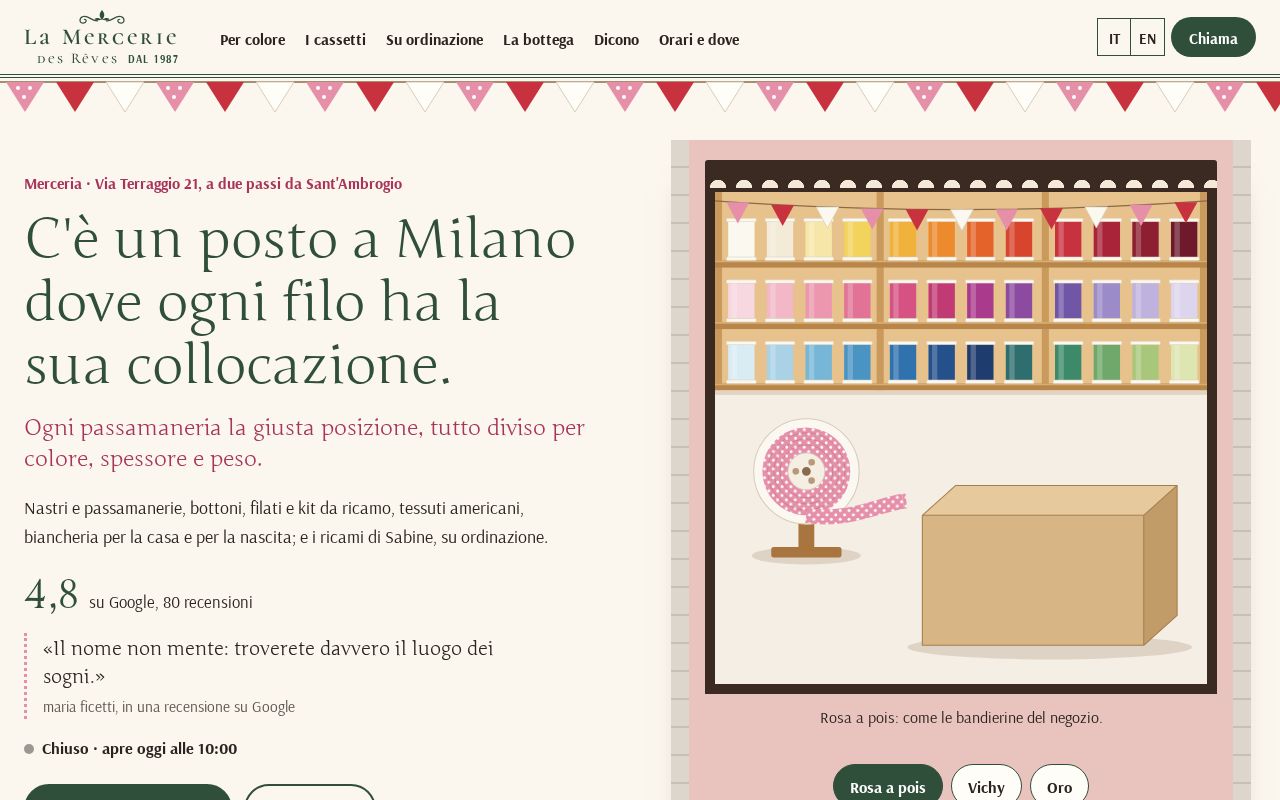This screenshot has width=1280, height=800.
Task: Click the shop window illustration
Action: (961, 427)
